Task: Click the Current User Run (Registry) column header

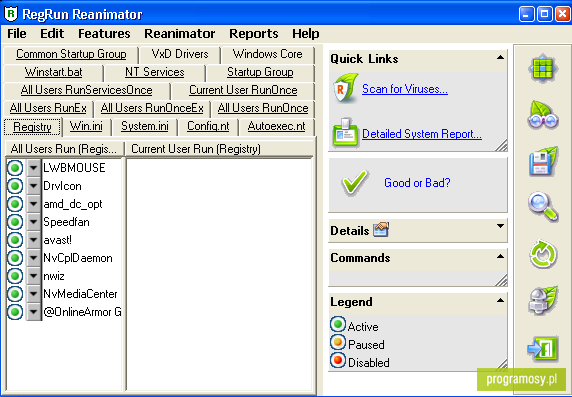Action: coord(219,149)
